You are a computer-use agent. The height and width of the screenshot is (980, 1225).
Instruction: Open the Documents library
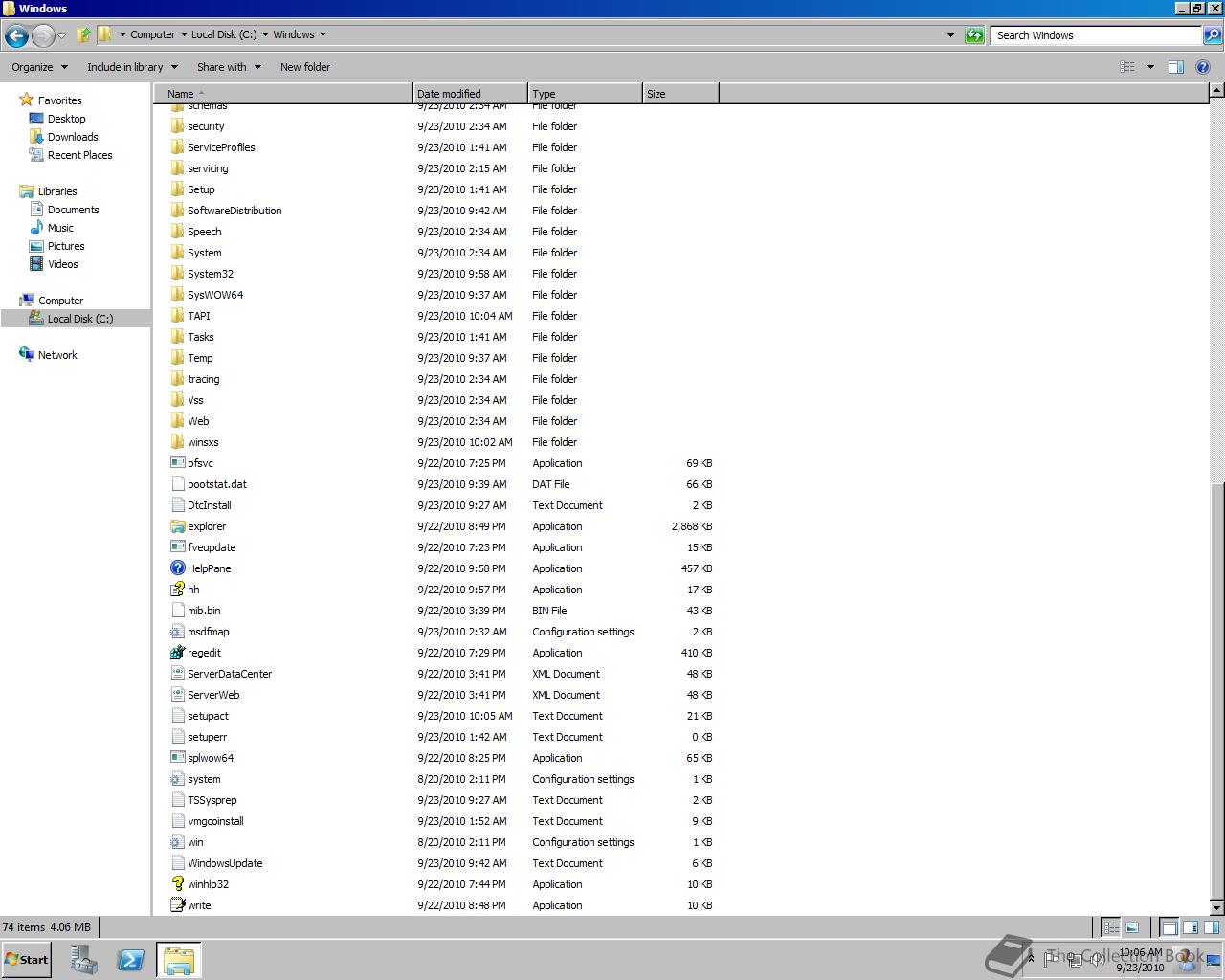[x=73, y=210]
